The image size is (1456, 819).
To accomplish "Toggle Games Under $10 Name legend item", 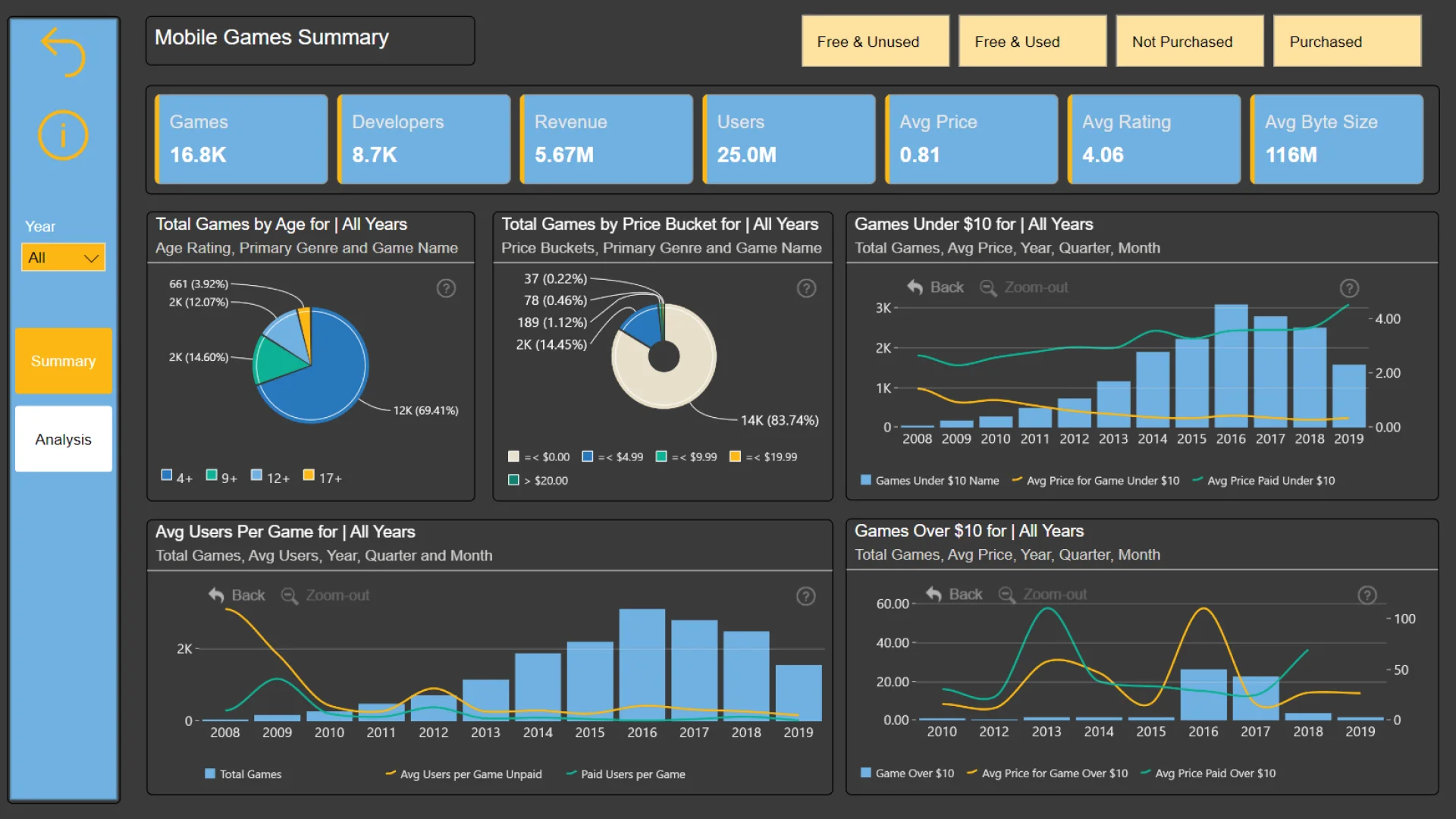I will point(930,481).
